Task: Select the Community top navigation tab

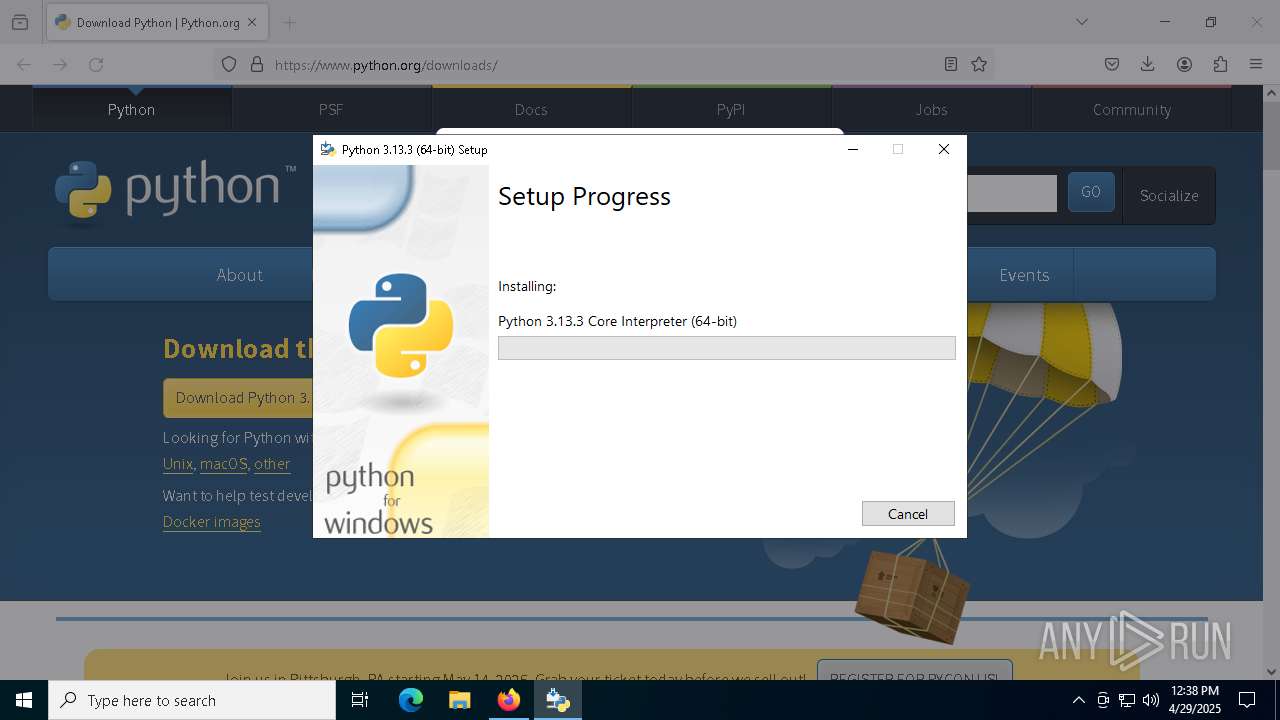Action: click(1131, 109)
